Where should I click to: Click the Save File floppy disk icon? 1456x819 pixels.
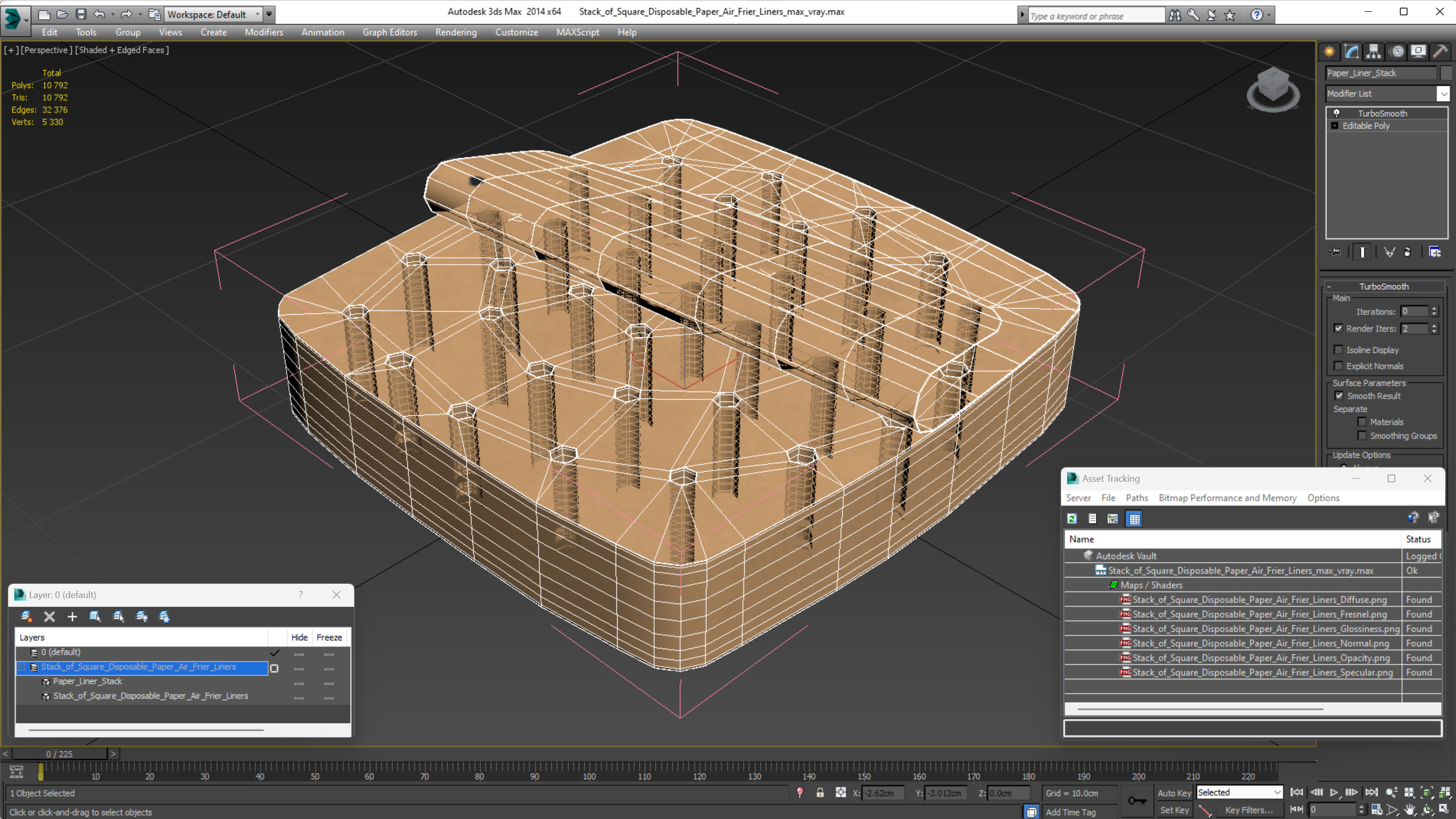[x=81, y=14]
